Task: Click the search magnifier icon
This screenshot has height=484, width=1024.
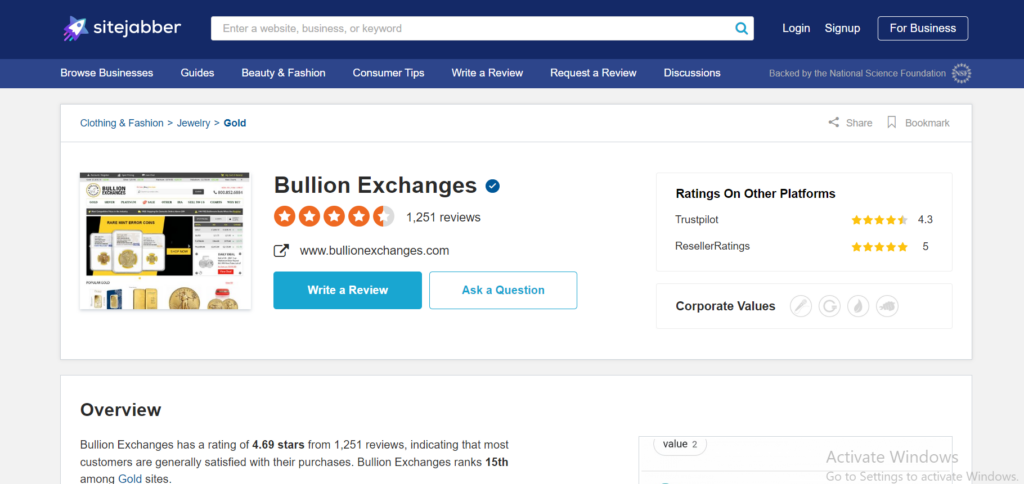Action: tap(741, 28)
